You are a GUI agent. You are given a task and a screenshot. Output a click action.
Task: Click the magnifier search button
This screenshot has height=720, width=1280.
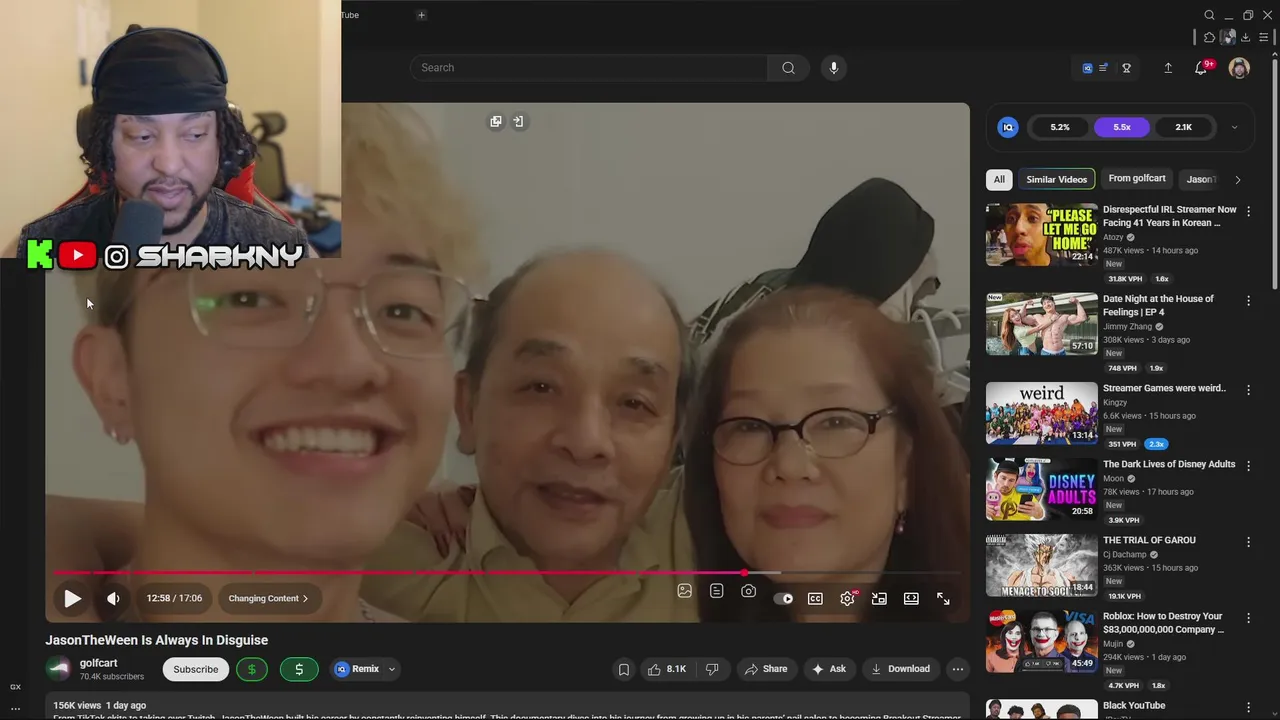(x=788, y=68)
